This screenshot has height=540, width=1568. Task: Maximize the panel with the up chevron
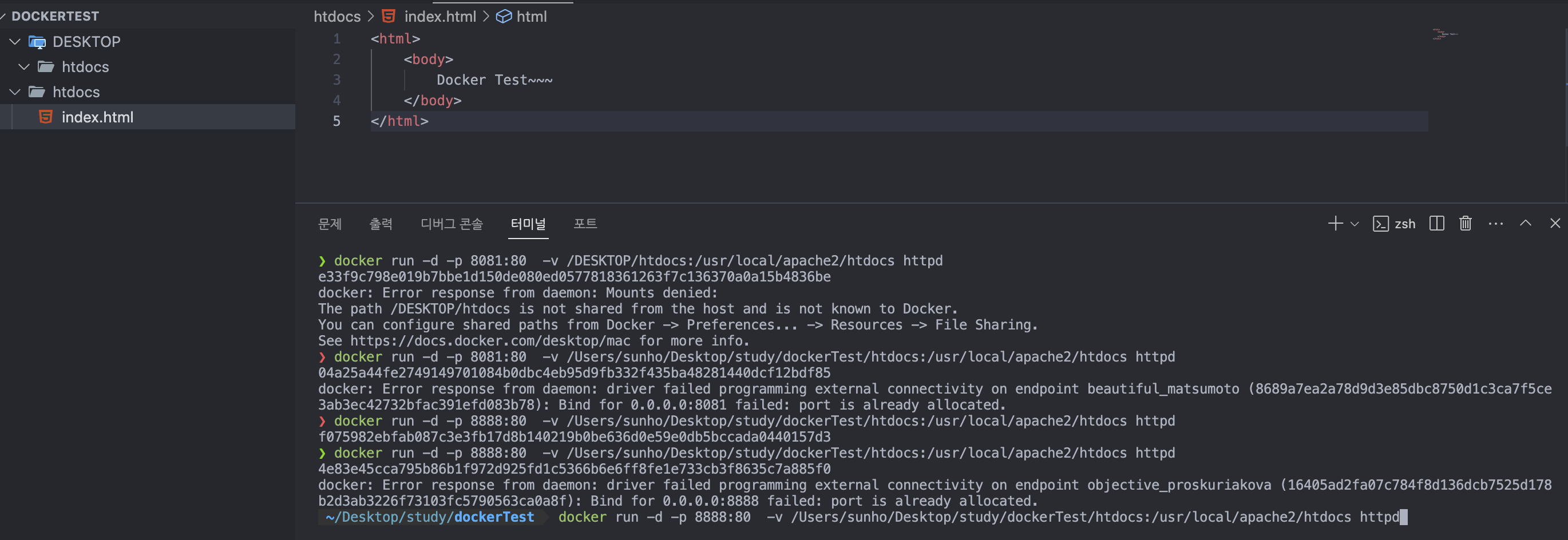[x=1526, y=223]
